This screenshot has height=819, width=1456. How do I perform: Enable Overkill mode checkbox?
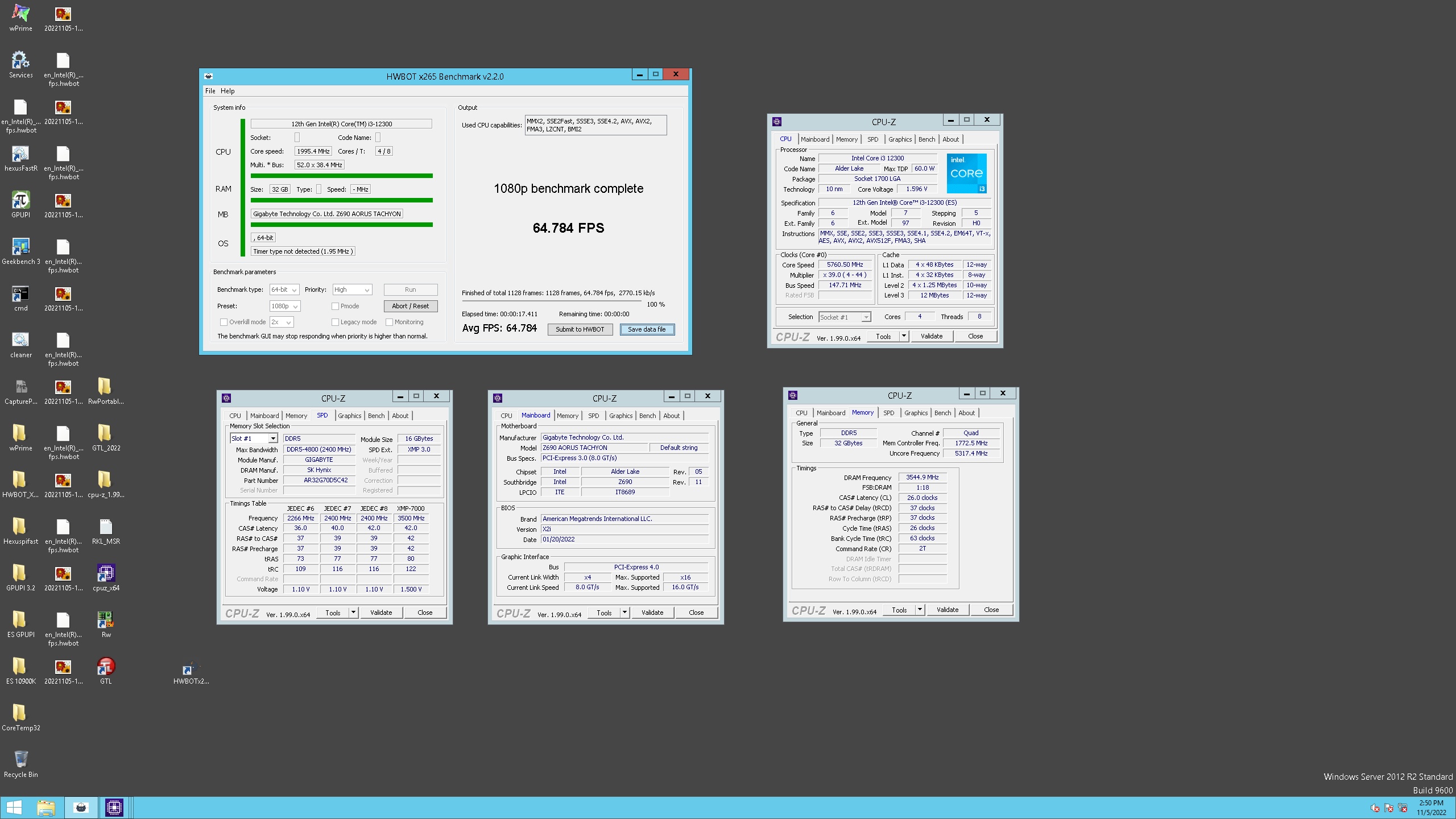point(224,322)
